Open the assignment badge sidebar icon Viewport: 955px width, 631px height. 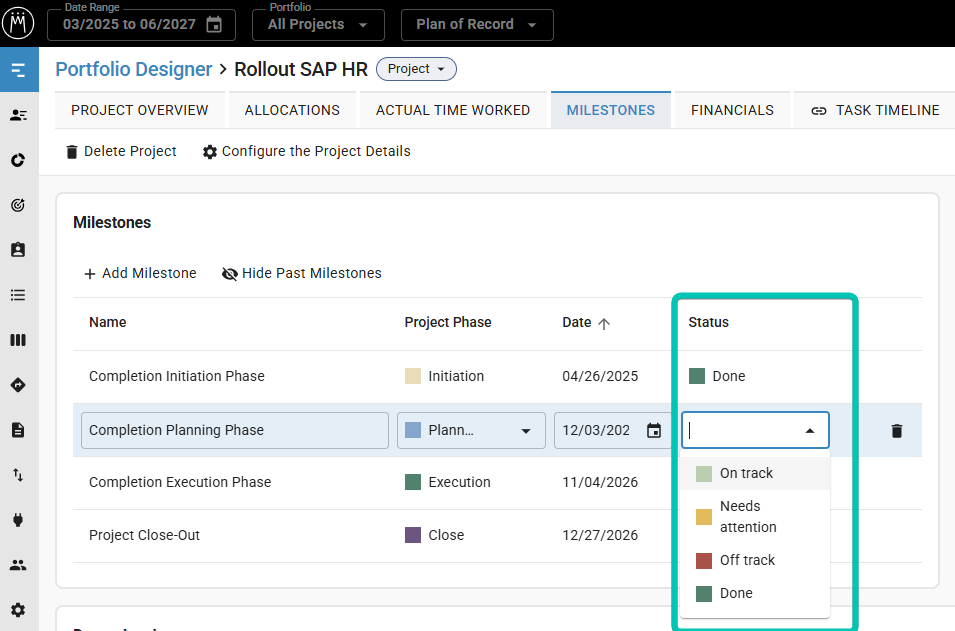18,250
